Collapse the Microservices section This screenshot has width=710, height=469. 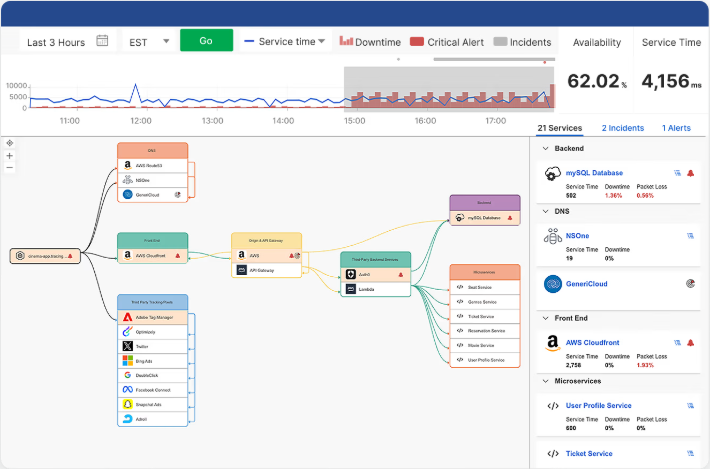[546, 381]
